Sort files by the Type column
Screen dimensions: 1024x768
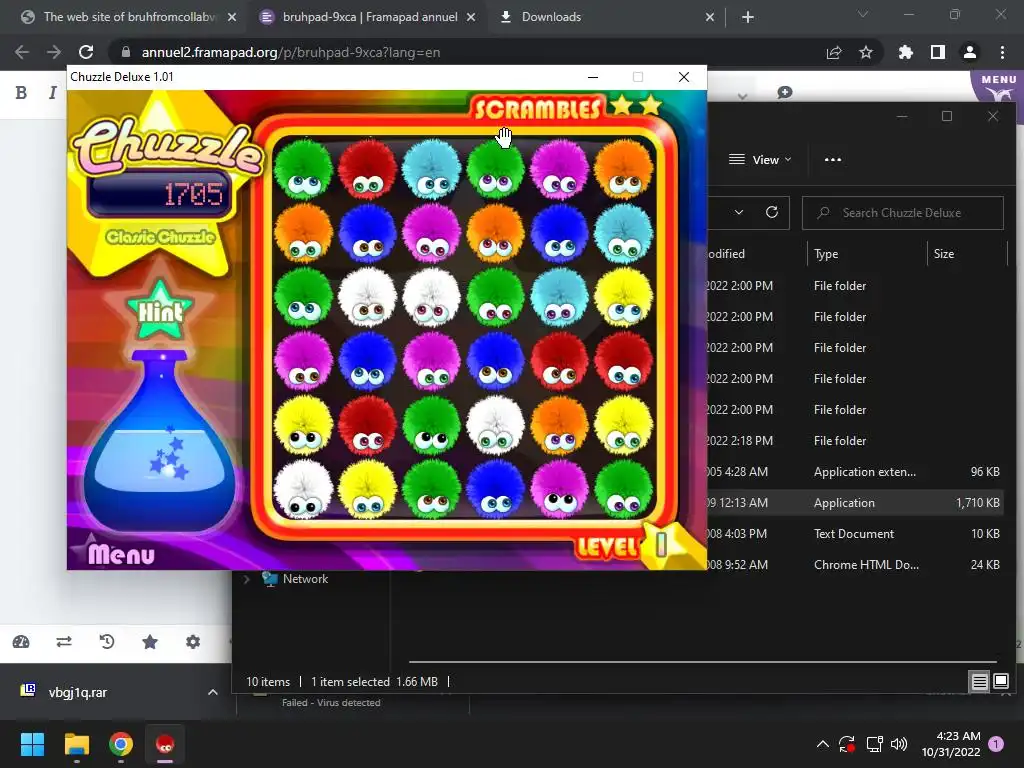click(x=825, y=254)
